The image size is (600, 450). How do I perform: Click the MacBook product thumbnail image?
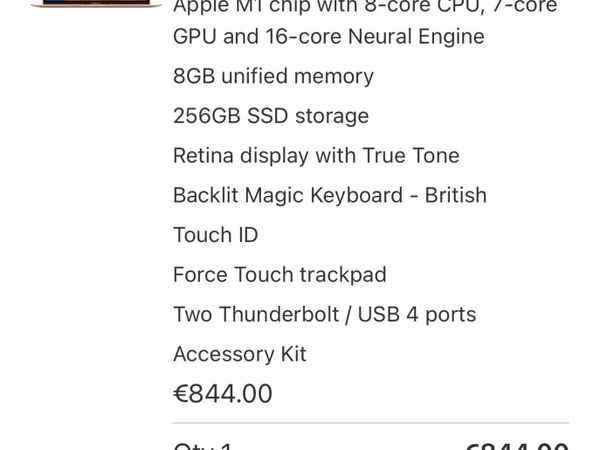coord(95,4)
